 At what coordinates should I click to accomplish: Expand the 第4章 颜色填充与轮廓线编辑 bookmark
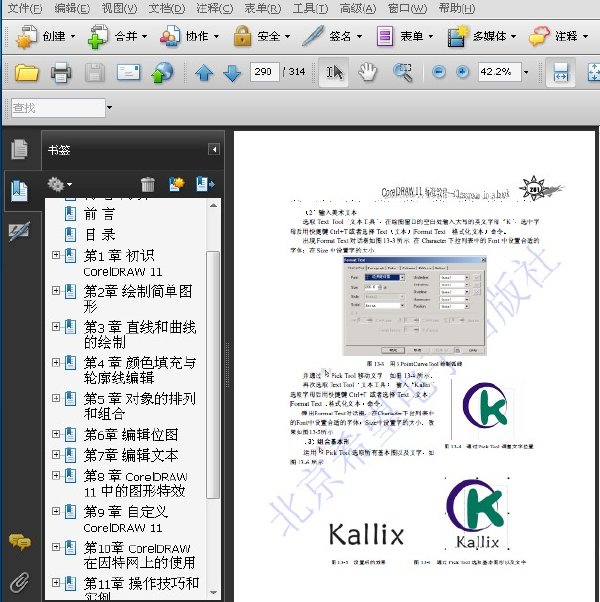tap(56, 362)
